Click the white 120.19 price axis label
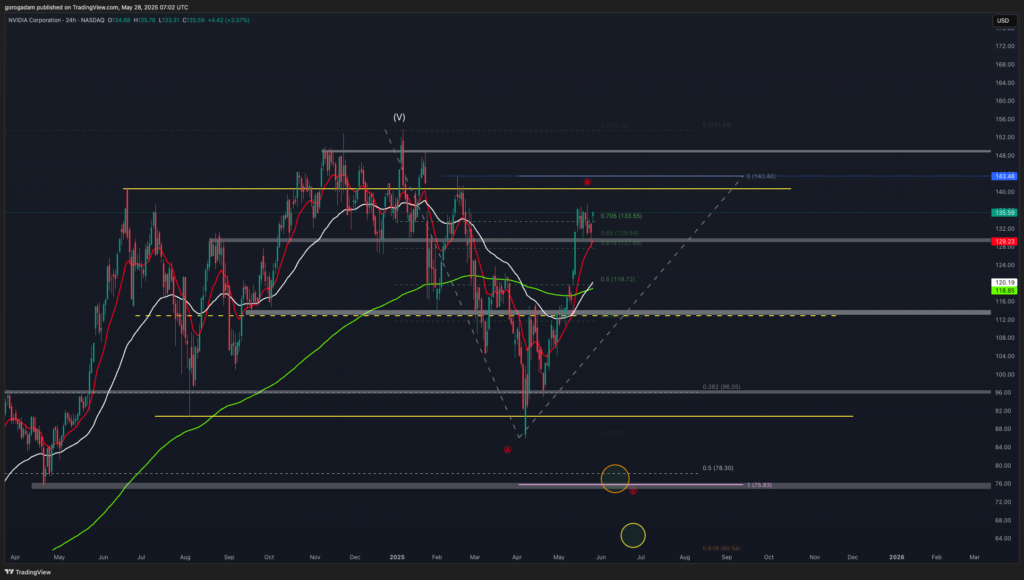Viewport: 1024px width, 580px height. point(1004,283)
